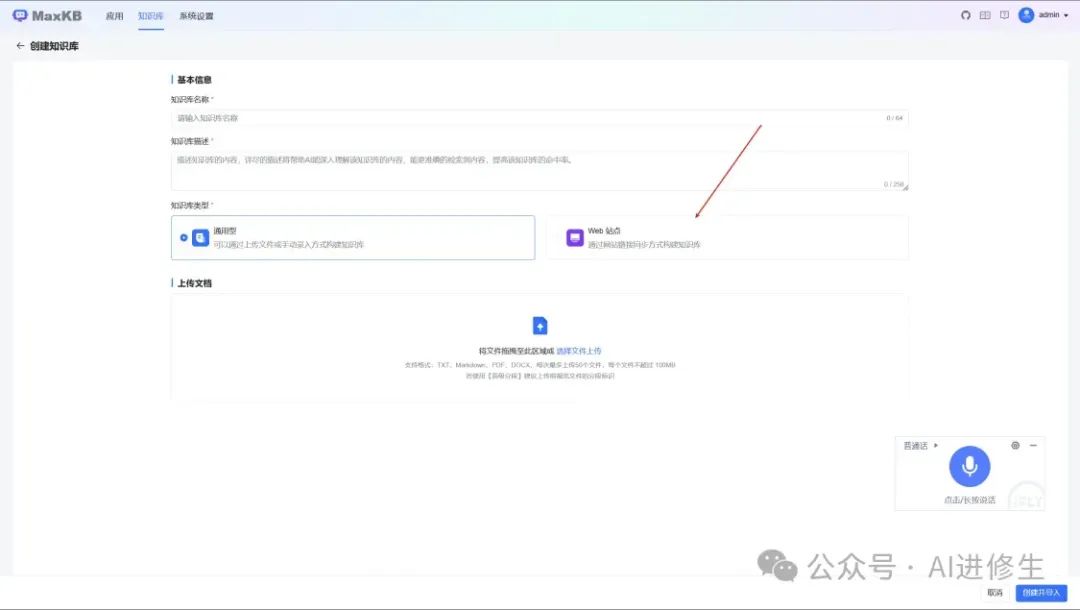
Task: Focus the 知识库描述 text area
Action: pos(539,171)
